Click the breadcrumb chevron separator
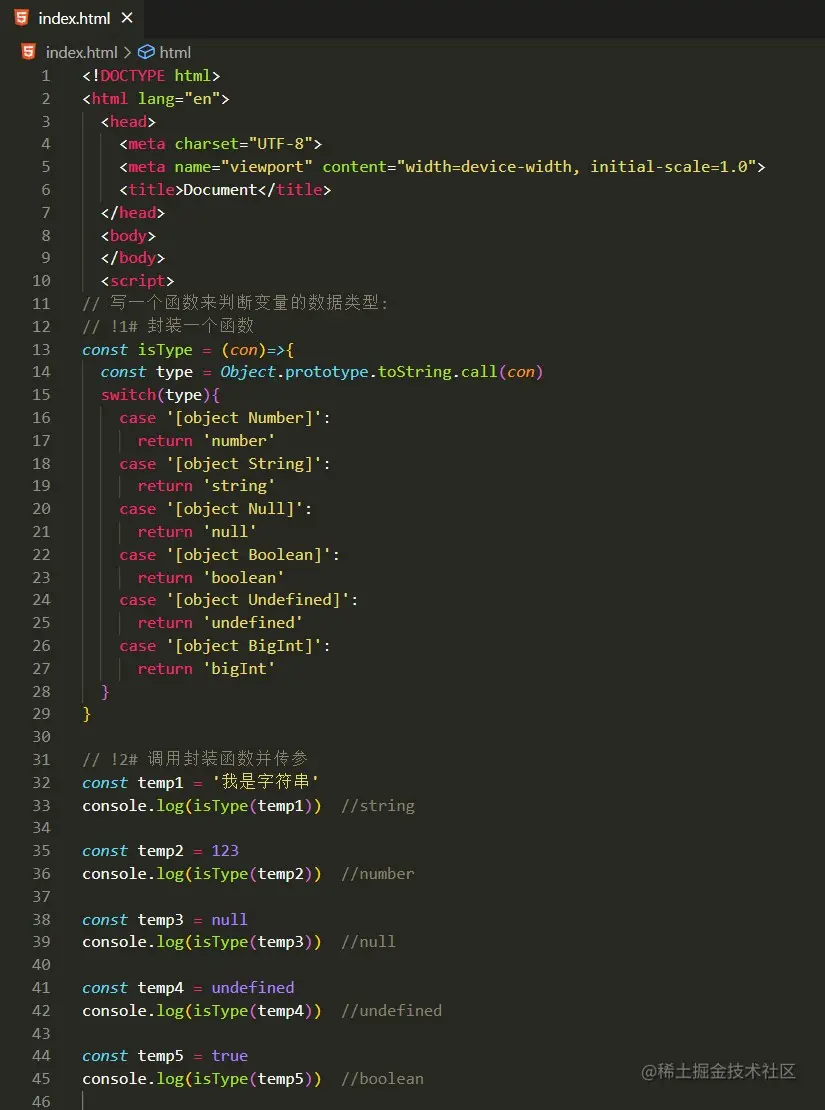This screenshot has height=1110, width=825. [127, 52]
